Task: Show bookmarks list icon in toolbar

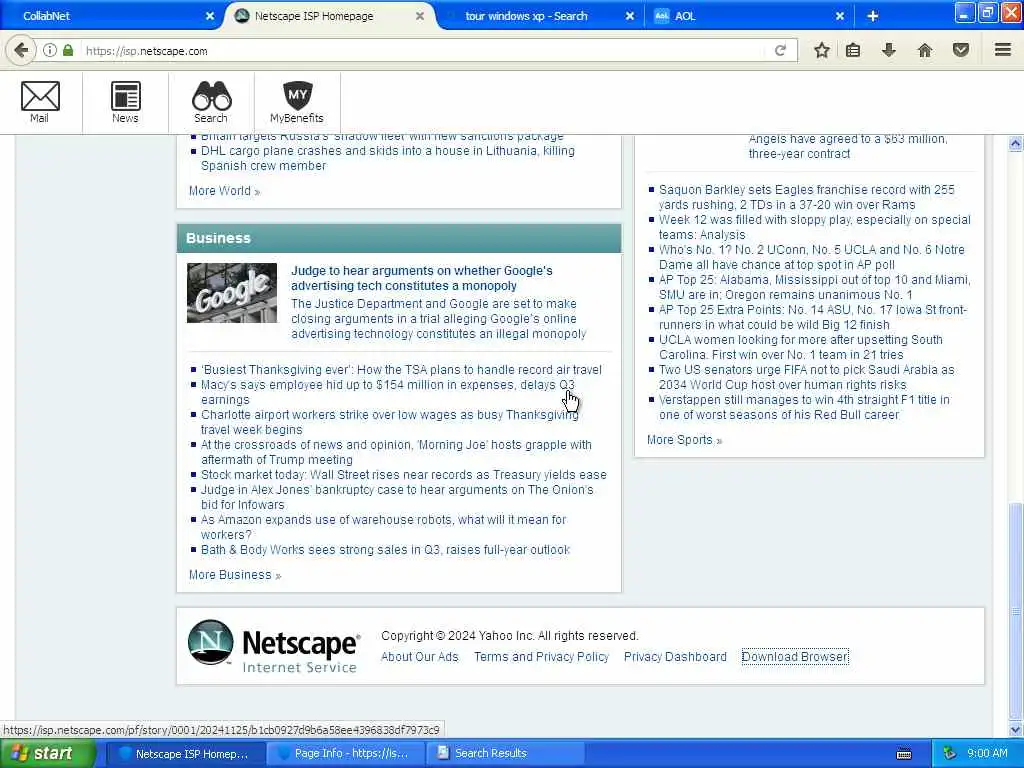Action: coord(853,50)
